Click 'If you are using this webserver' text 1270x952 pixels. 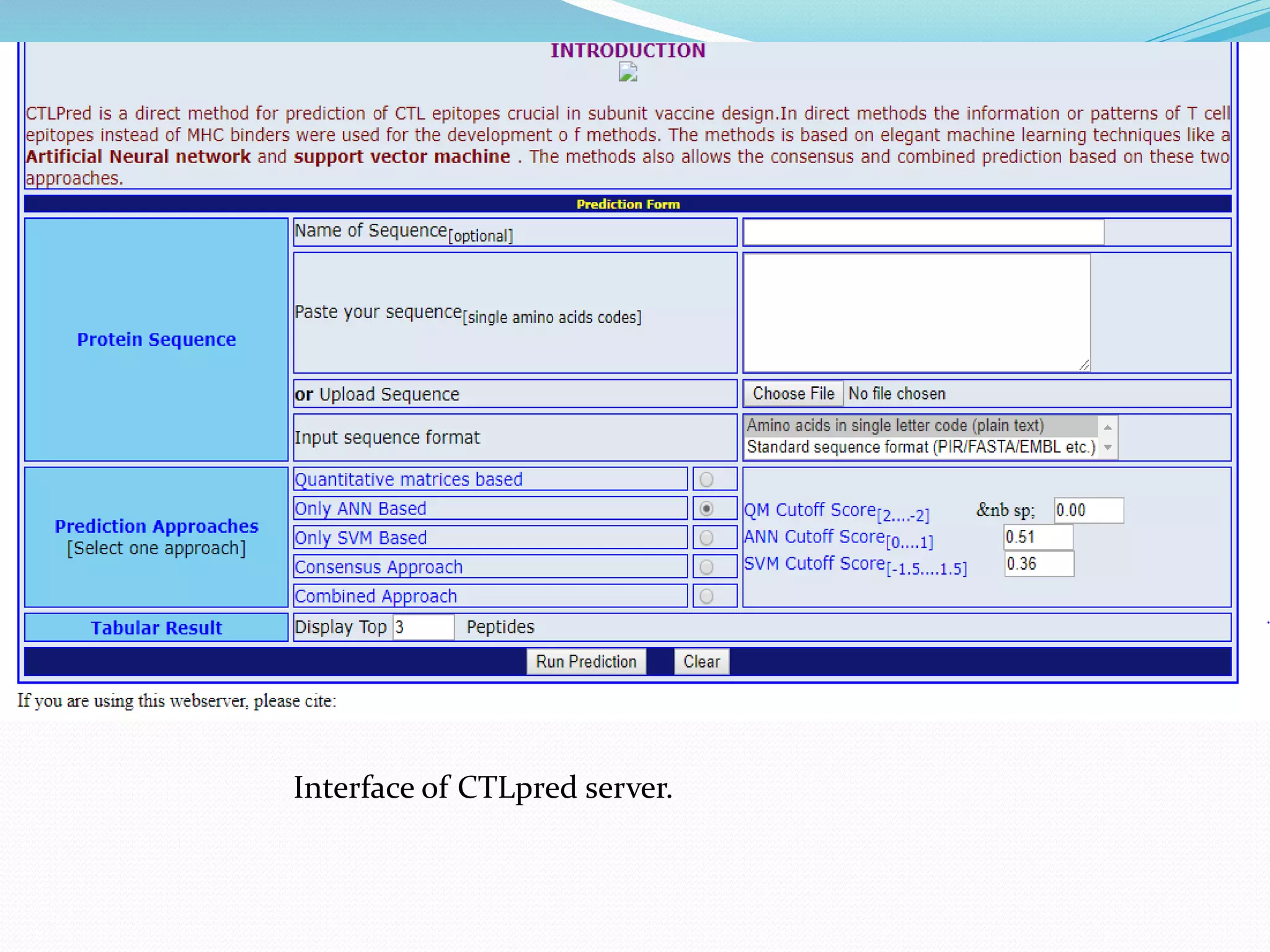pyautogui.click(x=177, y=700)
